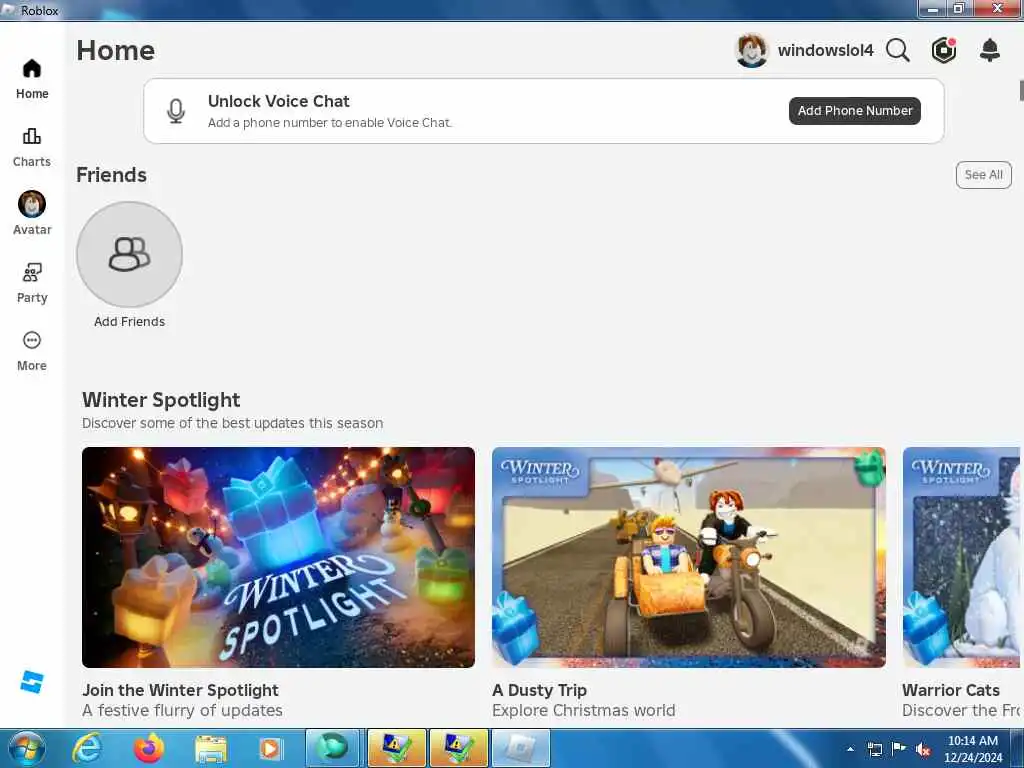Click the windowslol4 username
The image size is (1024, 768).
[x=825, y=50]
